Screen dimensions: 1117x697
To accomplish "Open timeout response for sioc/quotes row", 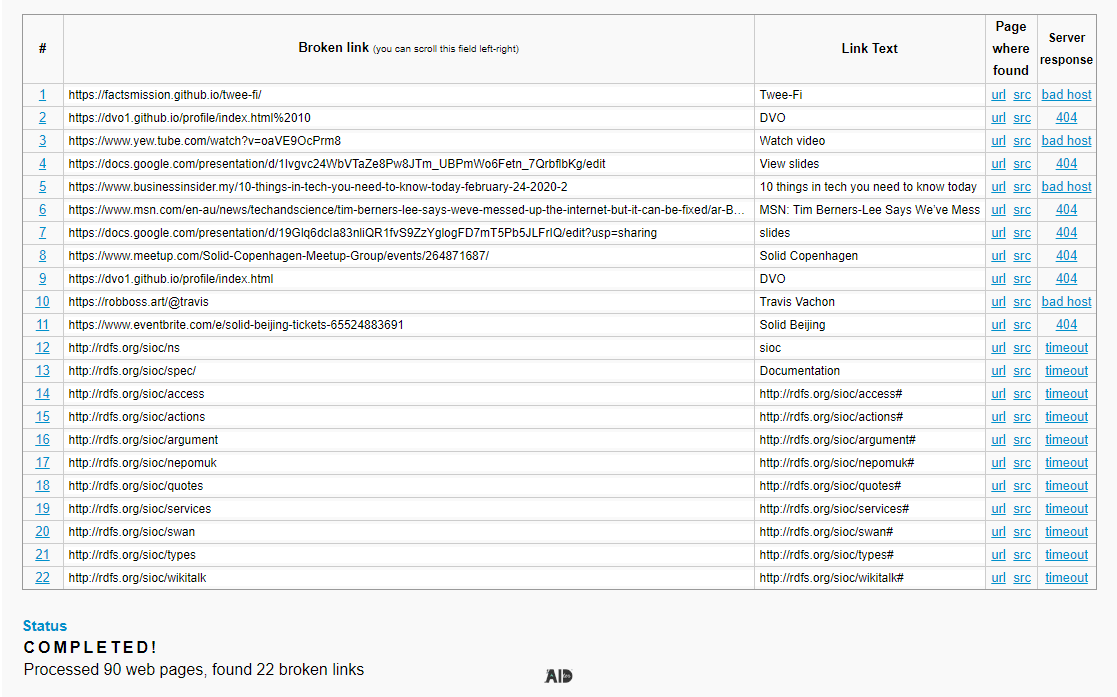I will click(1066, 486).
